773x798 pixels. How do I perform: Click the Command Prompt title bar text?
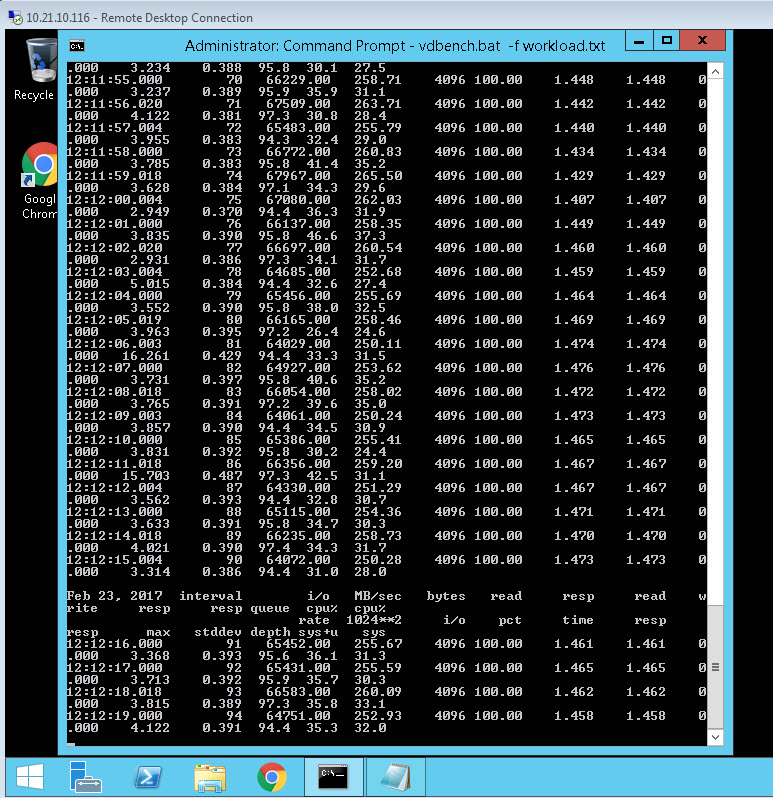[x=395, y=46]
